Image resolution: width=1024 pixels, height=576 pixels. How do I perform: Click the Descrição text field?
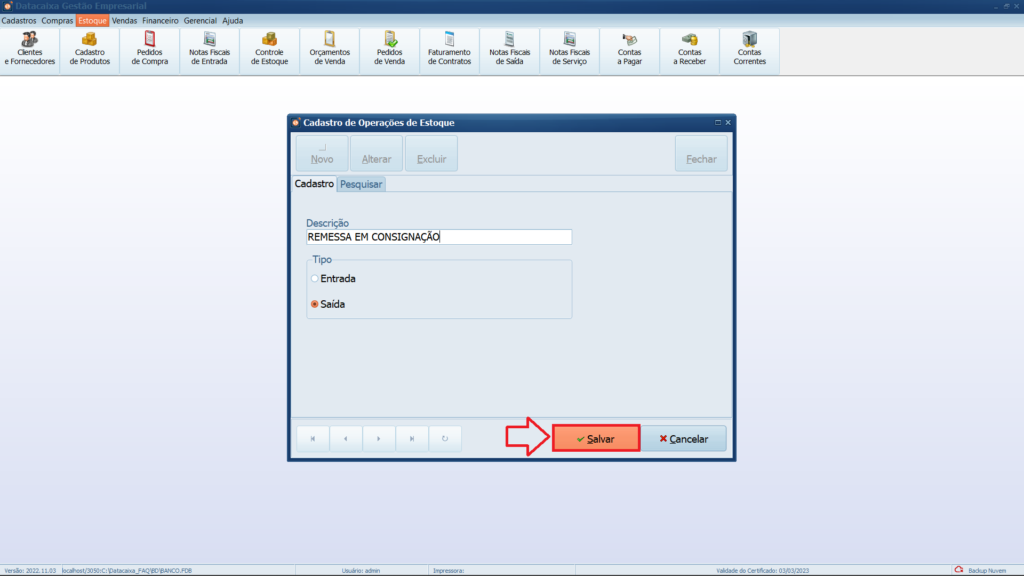point(439,237)
